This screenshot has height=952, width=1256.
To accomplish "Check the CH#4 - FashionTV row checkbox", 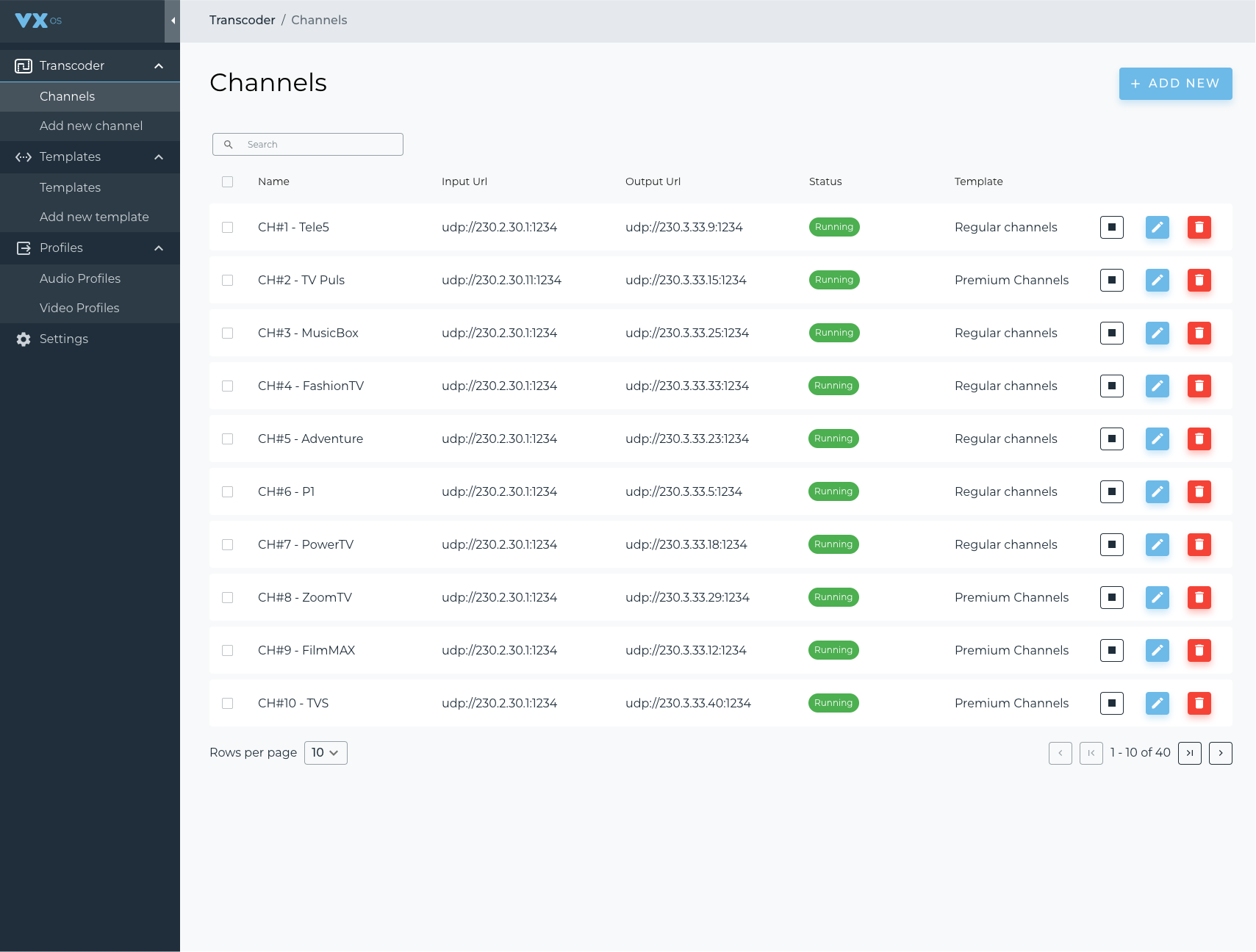I will pyautogui.click(x=227, y=386).
